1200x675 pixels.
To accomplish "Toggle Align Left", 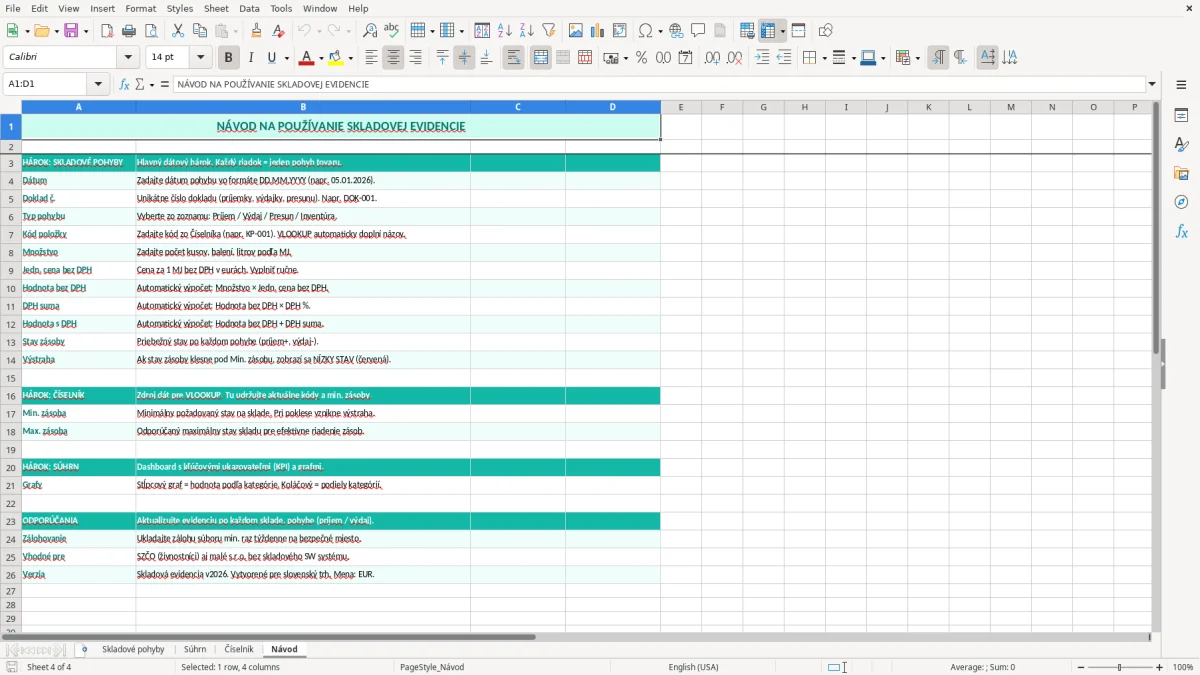I will click(x=371, y=58).
